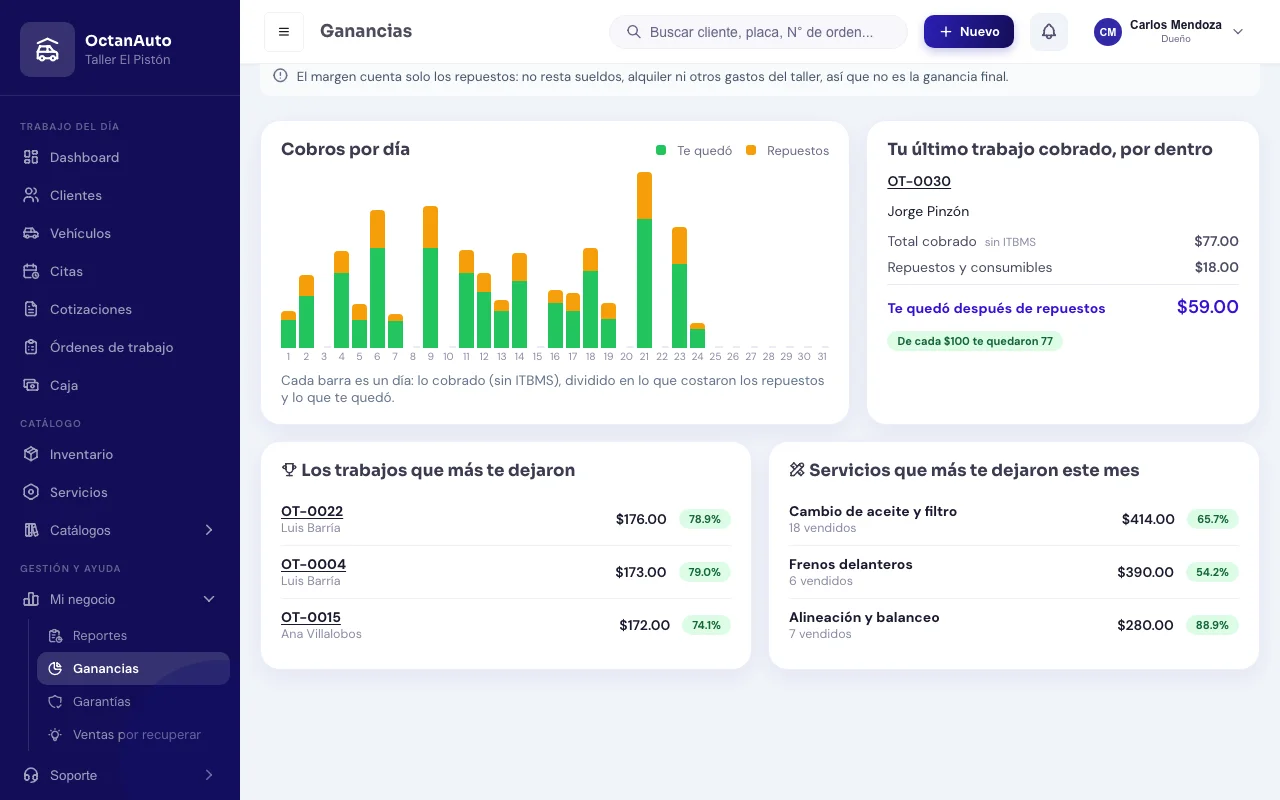Expand the Catálogos submenu chevron

point(209,530)
